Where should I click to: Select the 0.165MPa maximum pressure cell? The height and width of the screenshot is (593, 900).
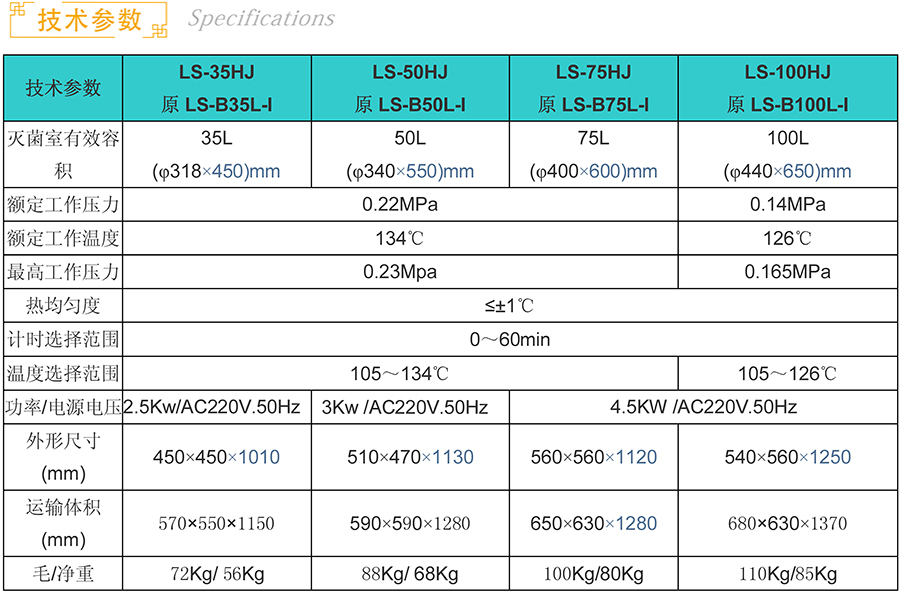pos(787,271)
